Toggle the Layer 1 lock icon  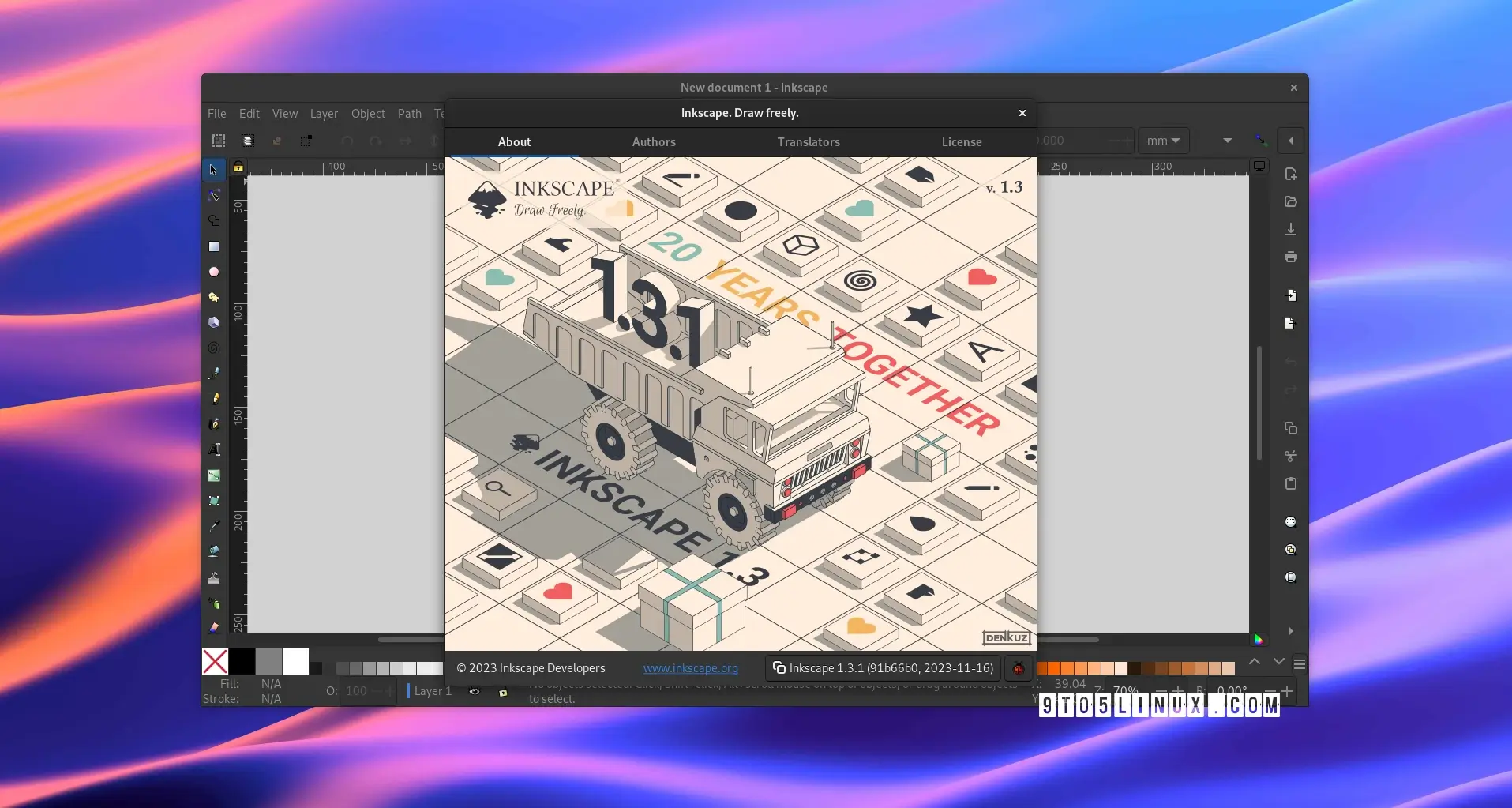click(x=503, y=692)
